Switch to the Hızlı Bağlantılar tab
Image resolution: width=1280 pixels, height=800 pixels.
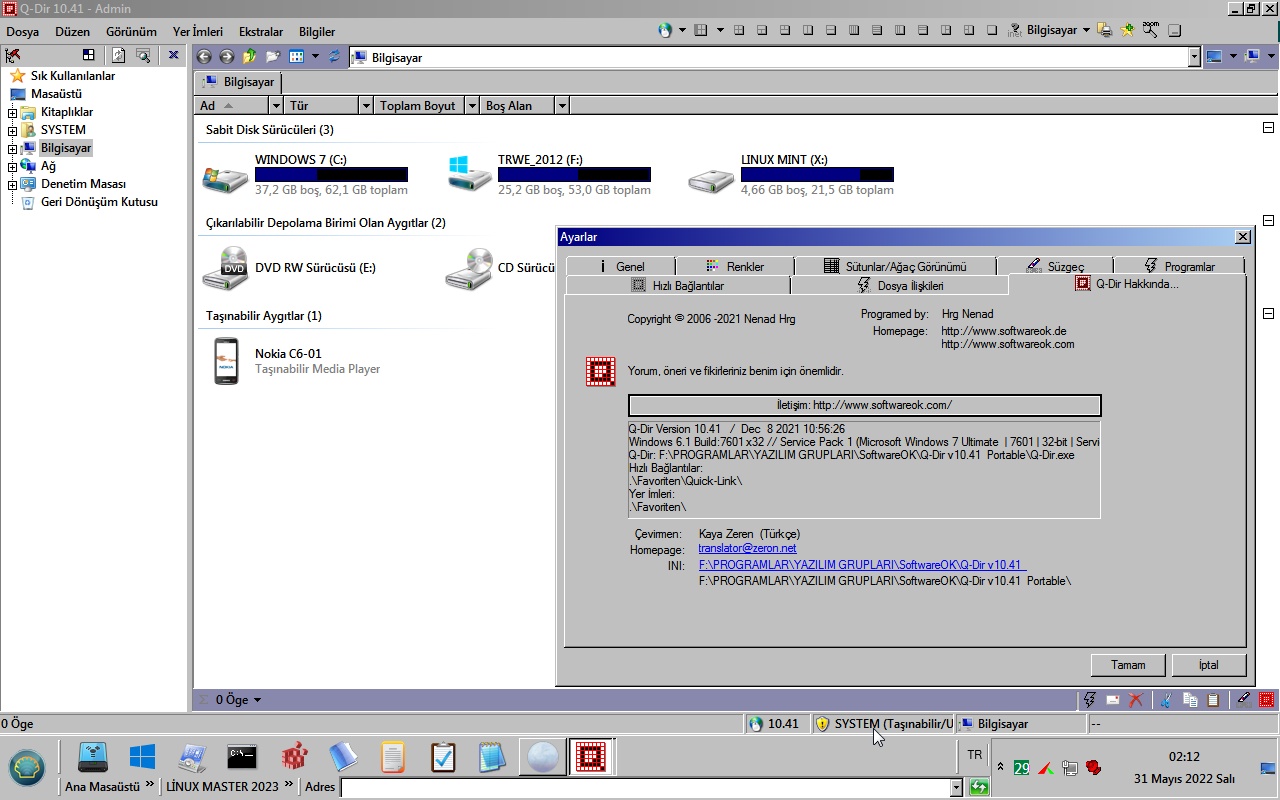[678, 285]
